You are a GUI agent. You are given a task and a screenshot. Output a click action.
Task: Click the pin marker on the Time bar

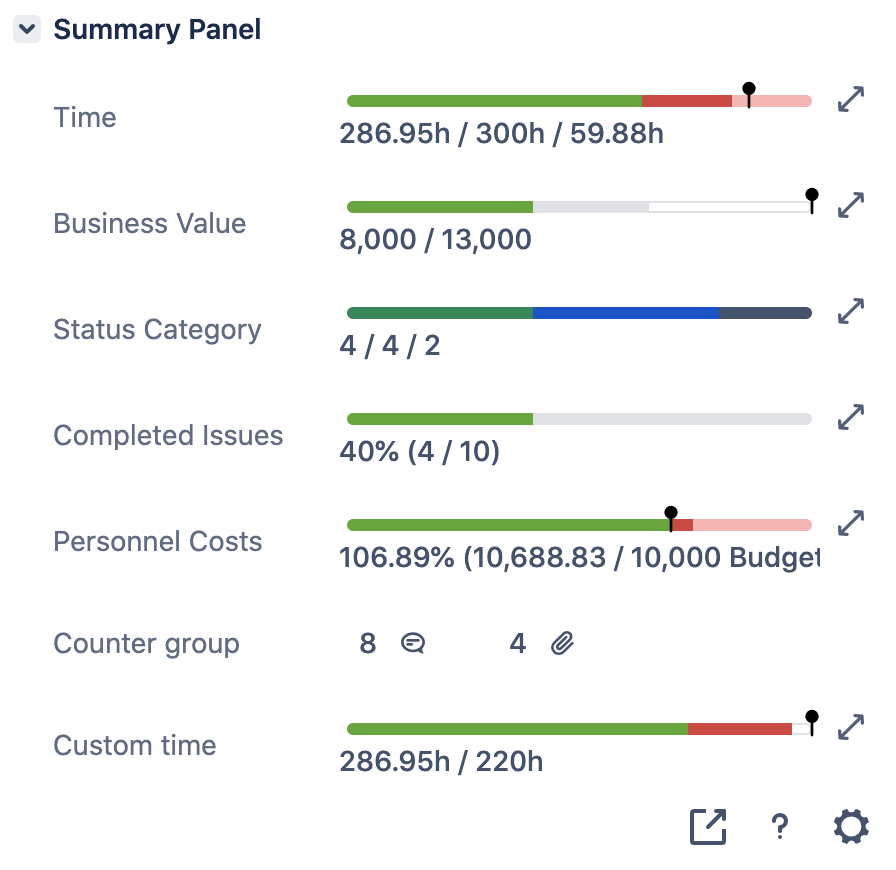pyautogui.click(x=749, y=90)
